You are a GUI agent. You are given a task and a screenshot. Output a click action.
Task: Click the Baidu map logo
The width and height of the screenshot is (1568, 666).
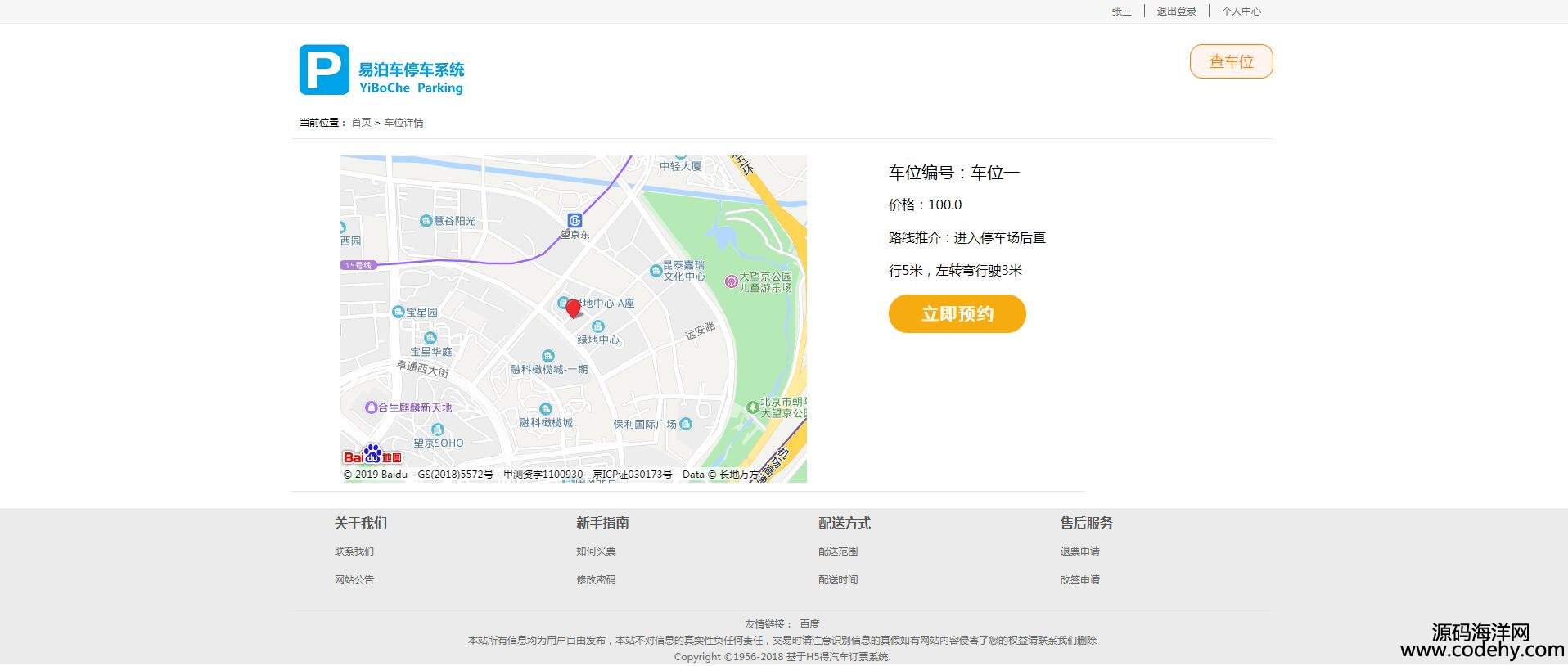click(372, 455)
